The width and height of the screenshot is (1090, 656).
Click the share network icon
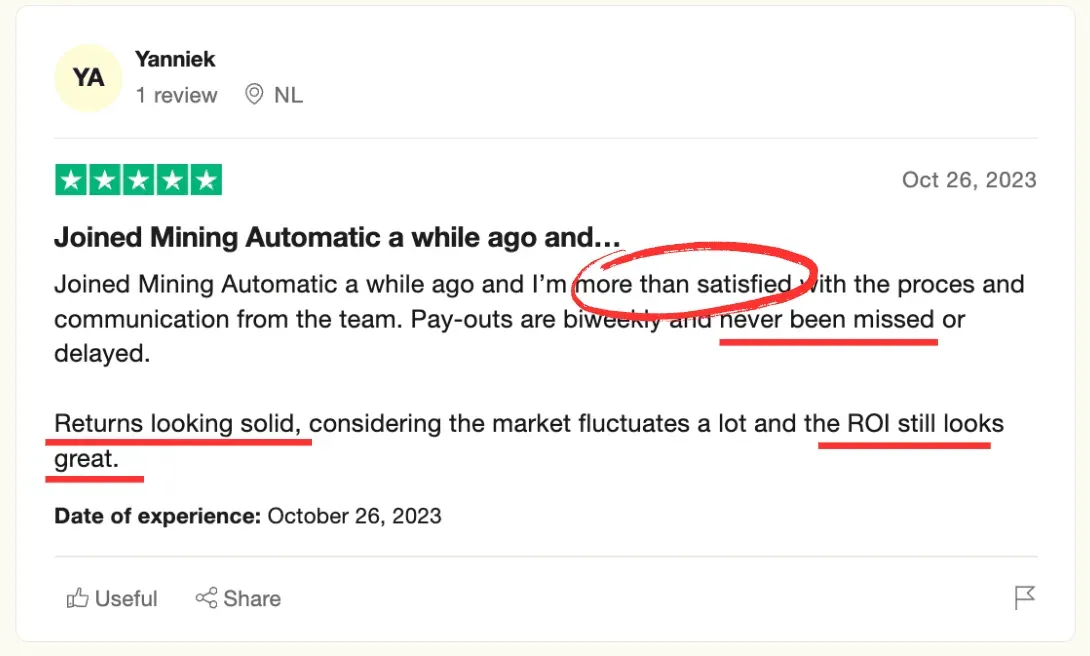[206, 598]
